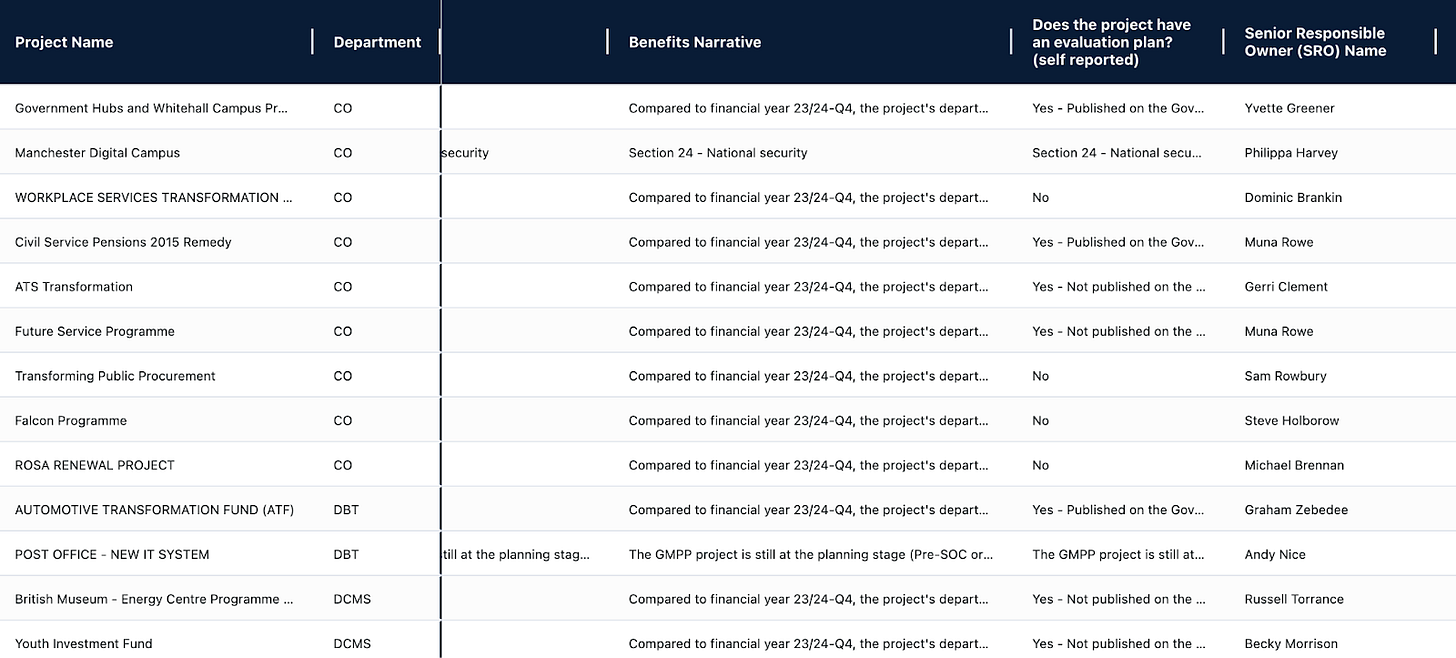Select Transforming Public Procurement project name
1456x658 pixels.
[x=115, y=376]
